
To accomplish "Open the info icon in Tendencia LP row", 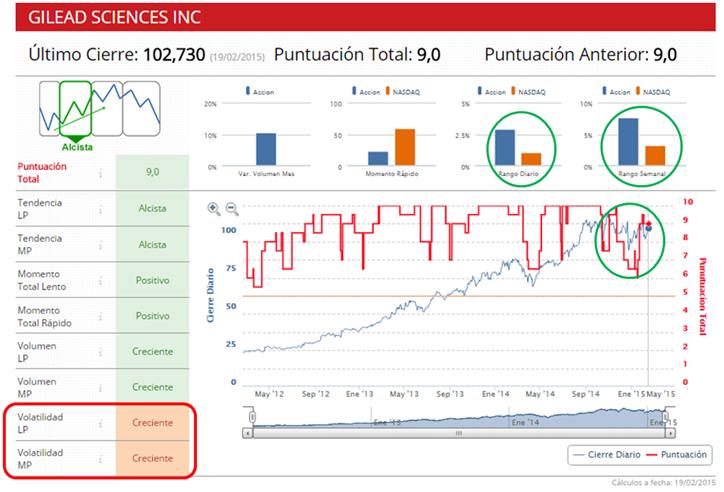I will (x=100, y=209).
